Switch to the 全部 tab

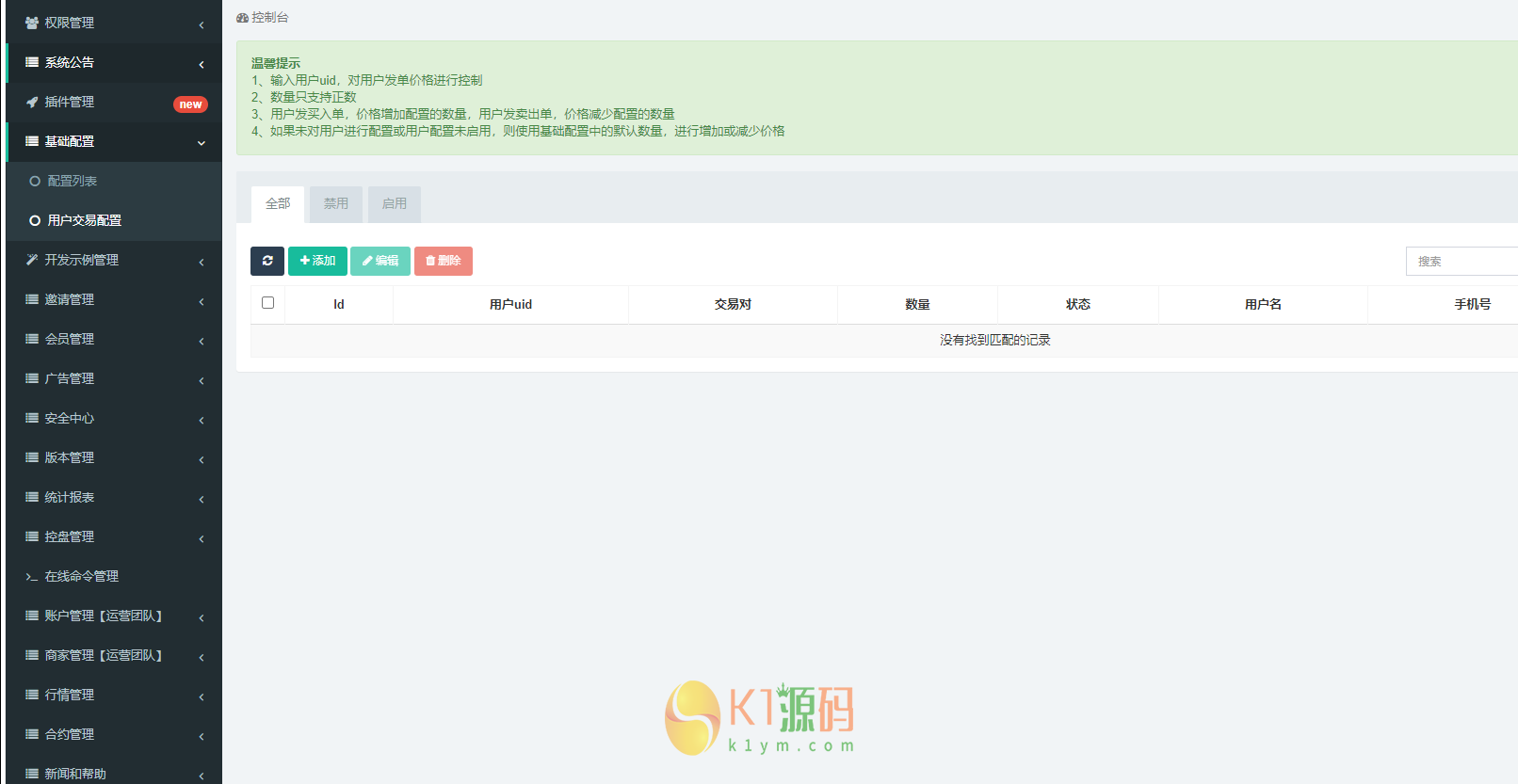coord(278,204)
